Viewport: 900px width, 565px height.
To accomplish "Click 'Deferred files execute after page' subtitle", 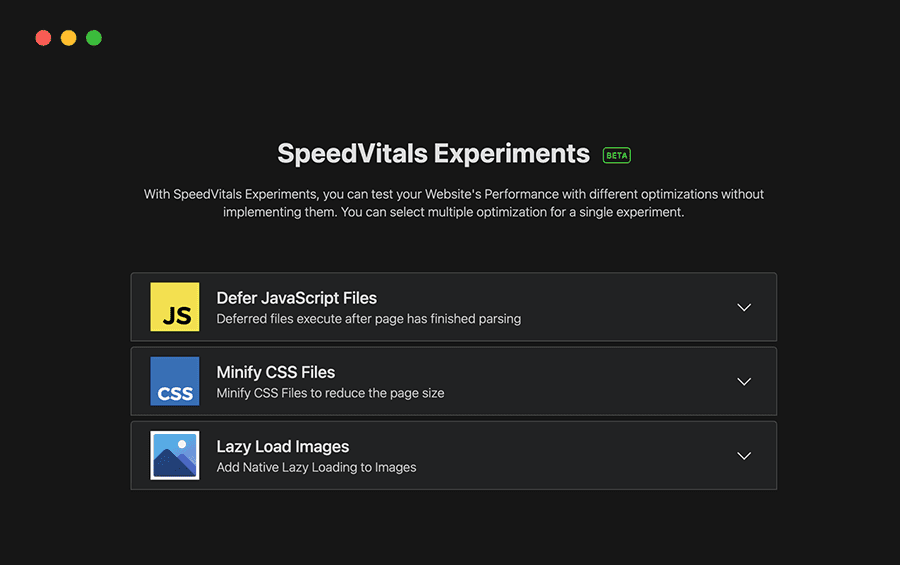I will point(368,319).
